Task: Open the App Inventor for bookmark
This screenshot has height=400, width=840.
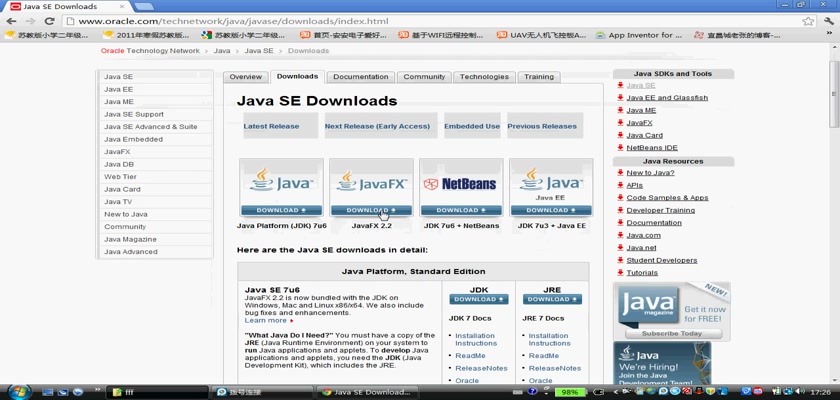Action: click(x=639, y=35)
